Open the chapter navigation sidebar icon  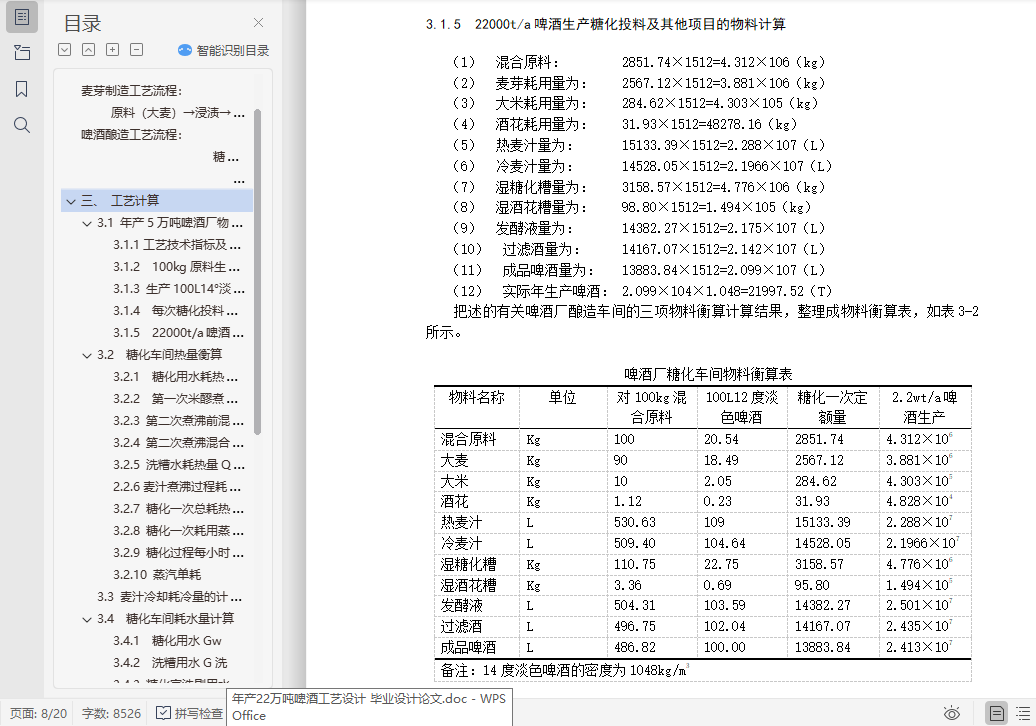(x=22, y=53)
